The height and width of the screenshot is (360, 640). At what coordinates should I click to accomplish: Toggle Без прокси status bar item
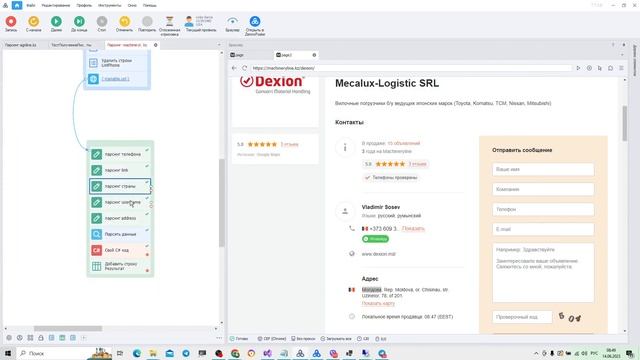coord(303,339)
